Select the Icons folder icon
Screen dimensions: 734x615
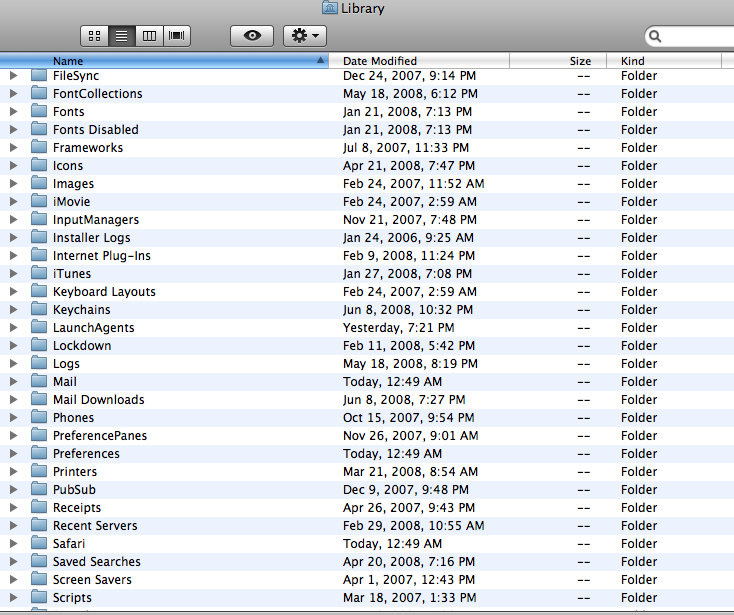coord(39,165)
